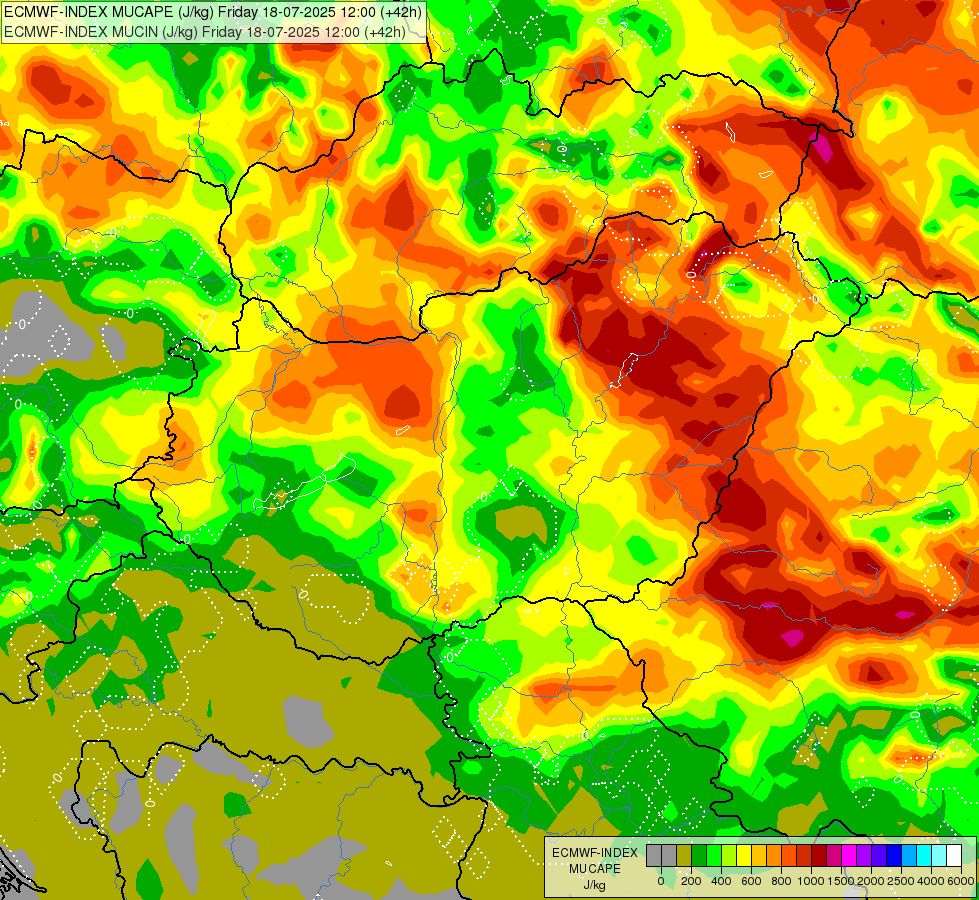Click the legend scale value 800
The image size is (979, 900).
click(781, 881)
